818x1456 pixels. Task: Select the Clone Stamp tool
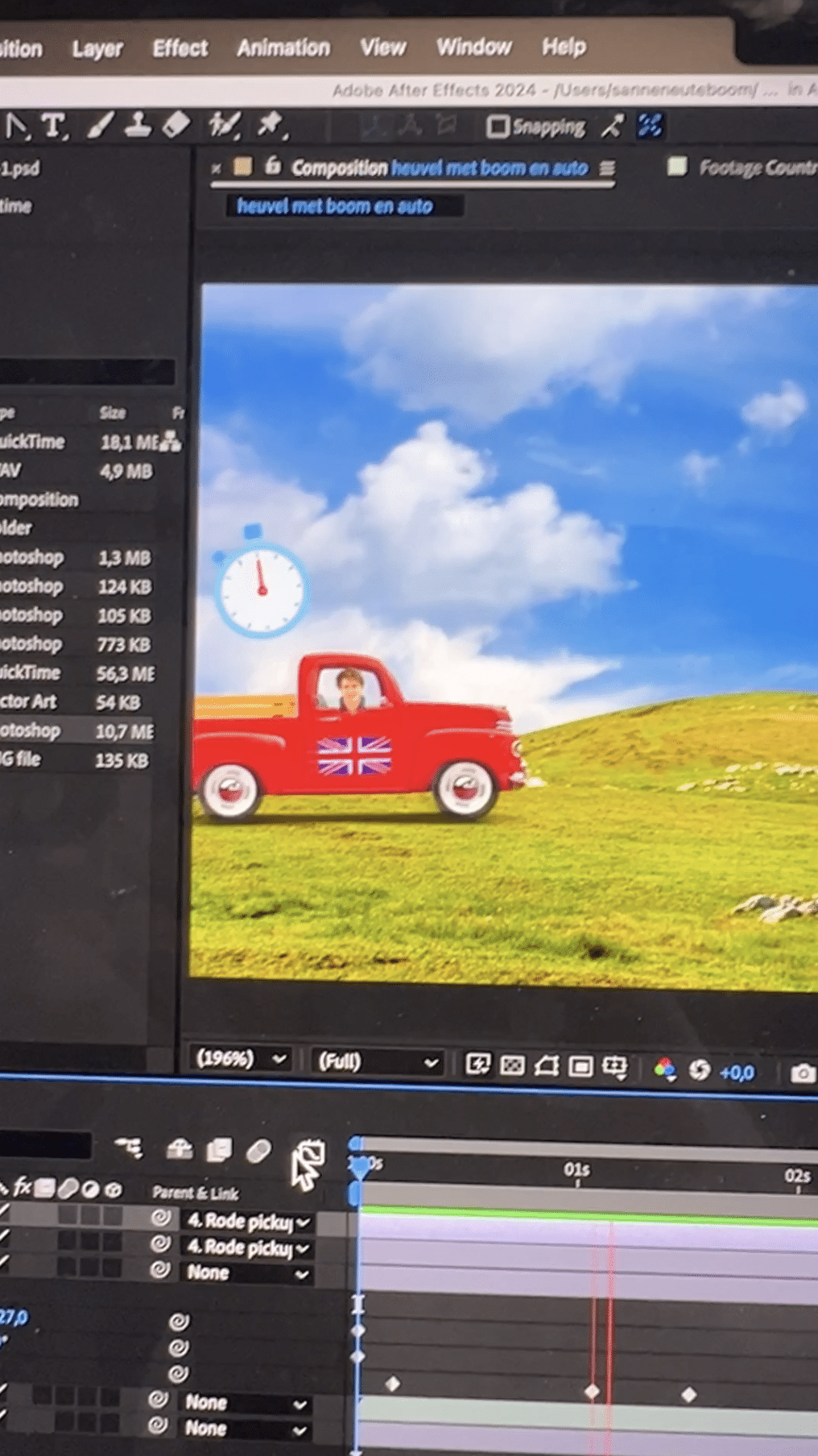tap(138, 125)
